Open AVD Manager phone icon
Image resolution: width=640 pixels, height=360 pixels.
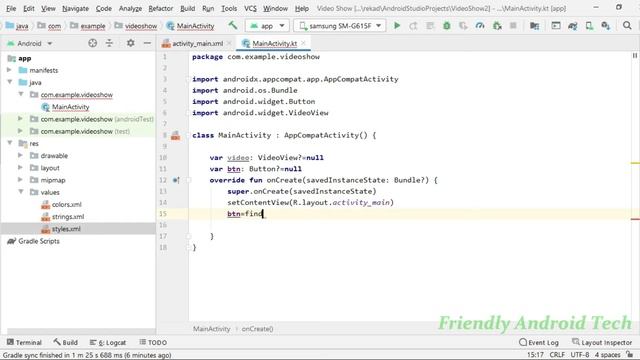[x=589, y=26]
